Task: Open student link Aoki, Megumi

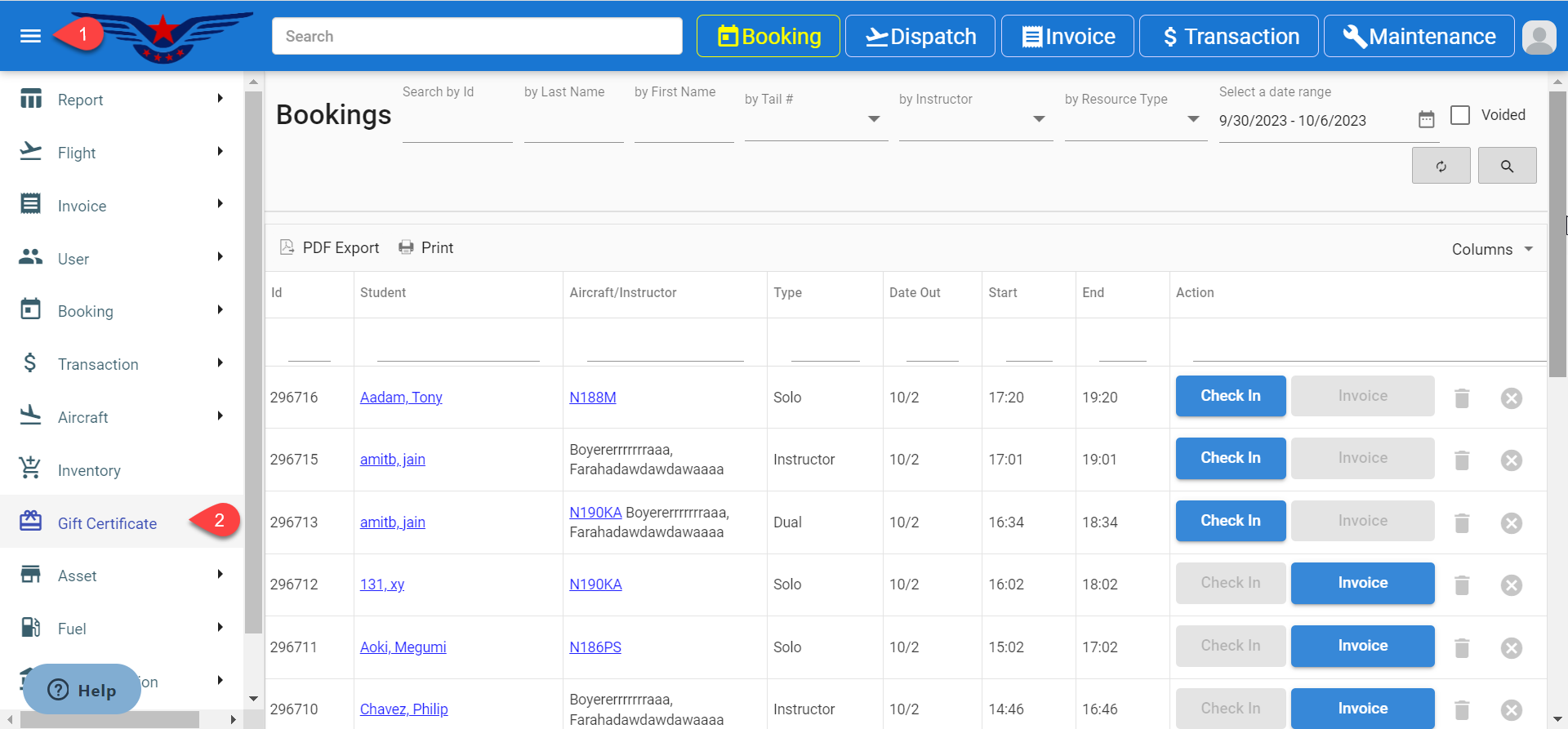Action: [x=403, y=647]
